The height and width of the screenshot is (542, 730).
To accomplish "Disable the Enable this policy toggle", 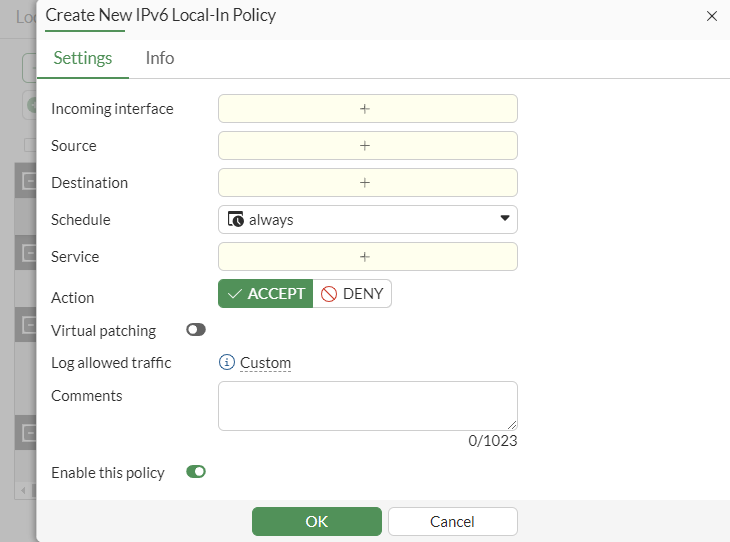I will coord(196,472).
